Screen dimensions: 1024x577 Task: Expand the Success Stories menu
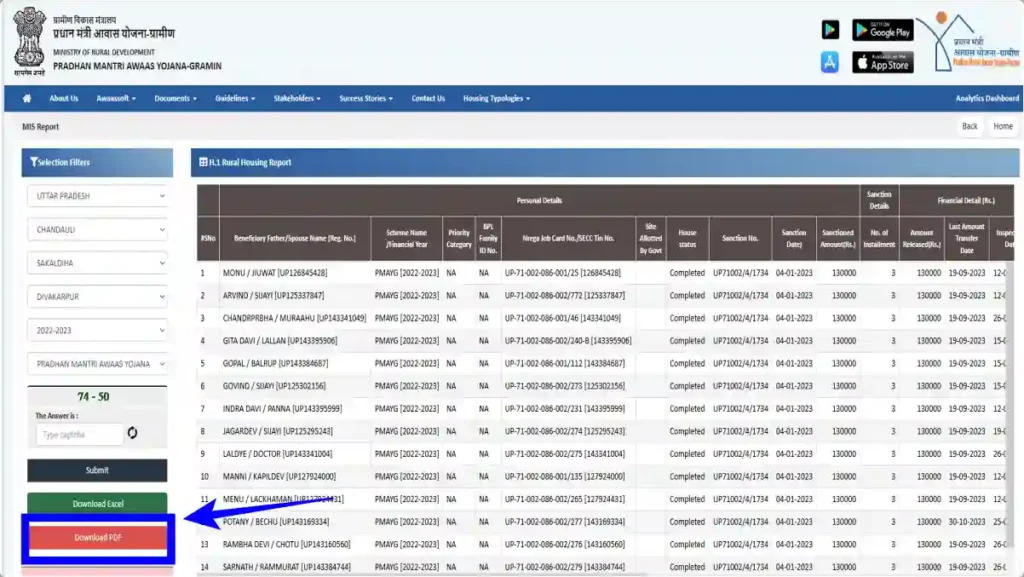(x=366, y=99)
